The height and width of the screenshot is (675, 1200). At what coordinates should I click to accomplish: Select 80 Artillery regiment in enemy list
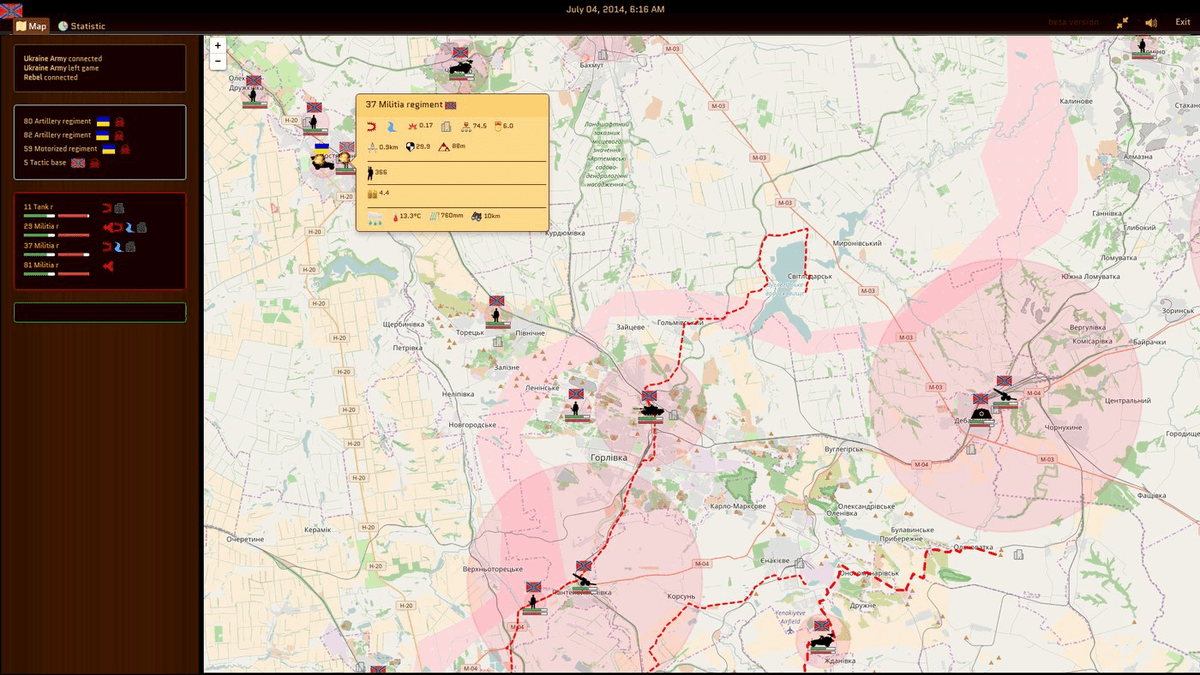coord(57,121)
